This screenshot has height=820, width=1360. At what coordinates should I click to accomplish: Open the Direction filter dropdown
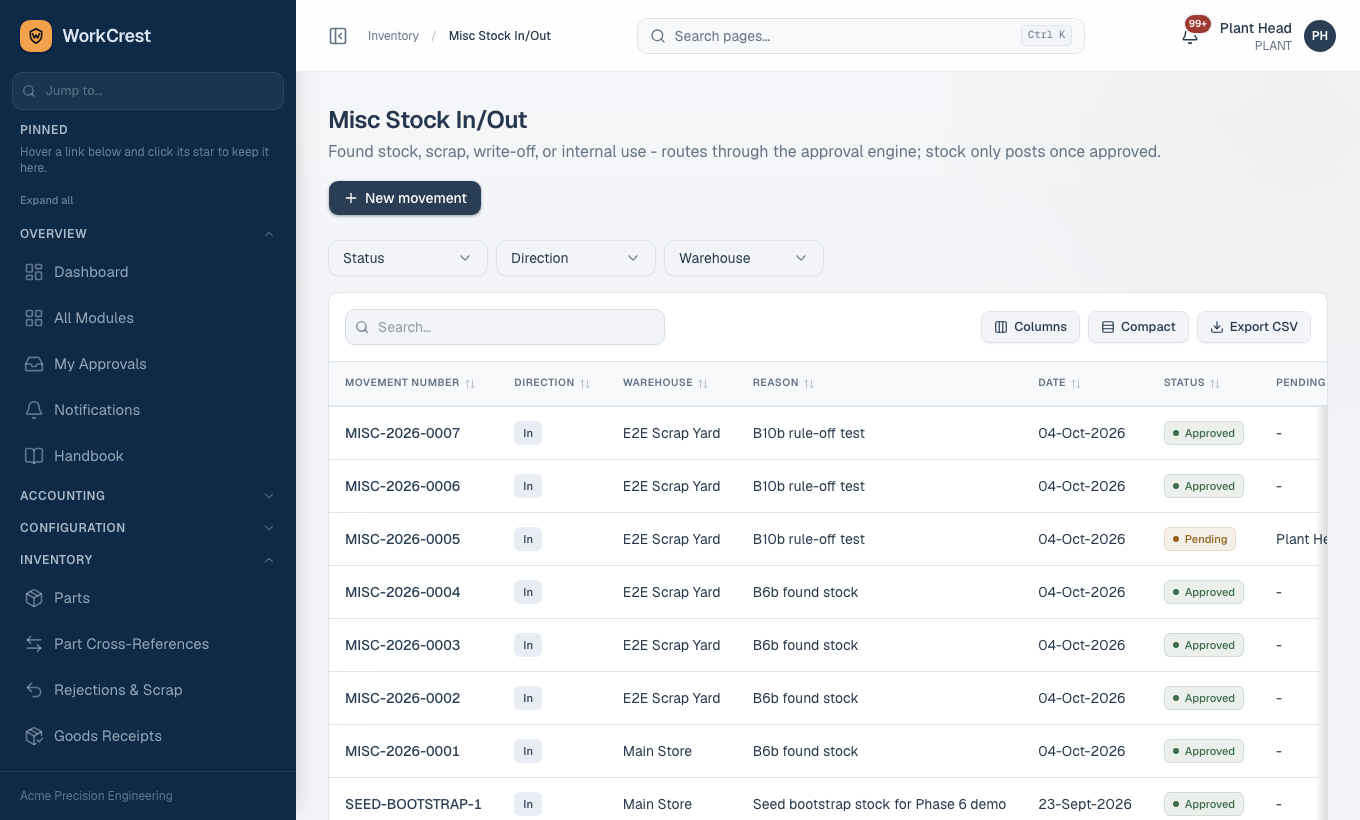click(x=576, y=258)
